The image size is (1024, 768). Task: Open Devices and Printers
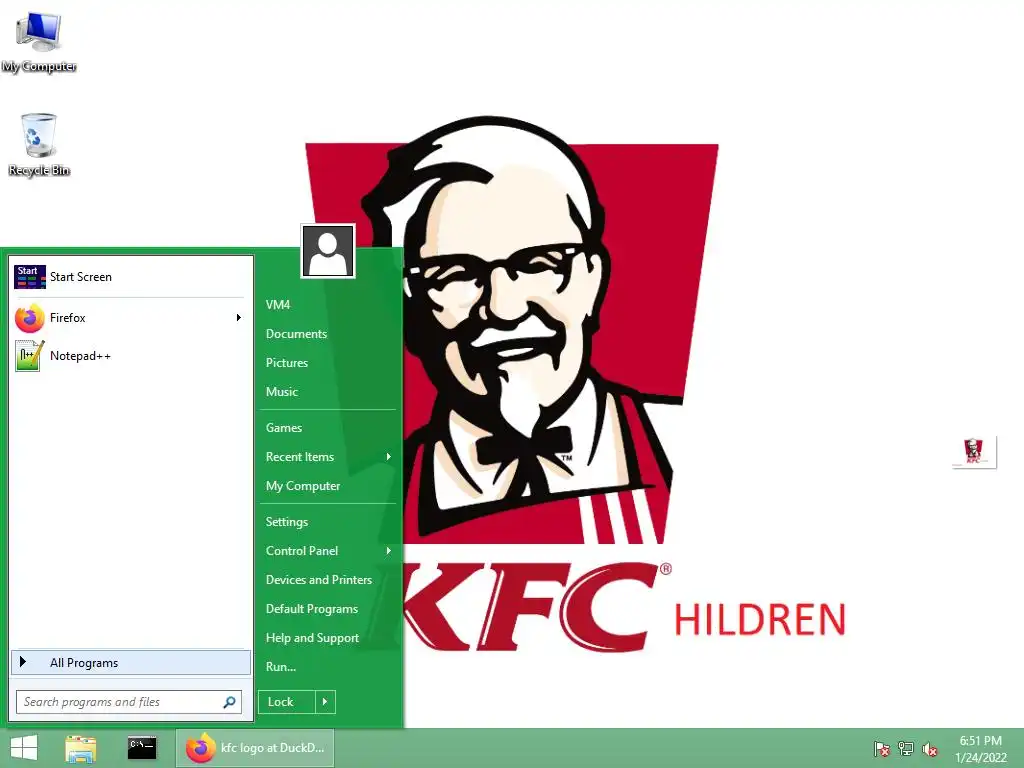[x=319, y=580]
